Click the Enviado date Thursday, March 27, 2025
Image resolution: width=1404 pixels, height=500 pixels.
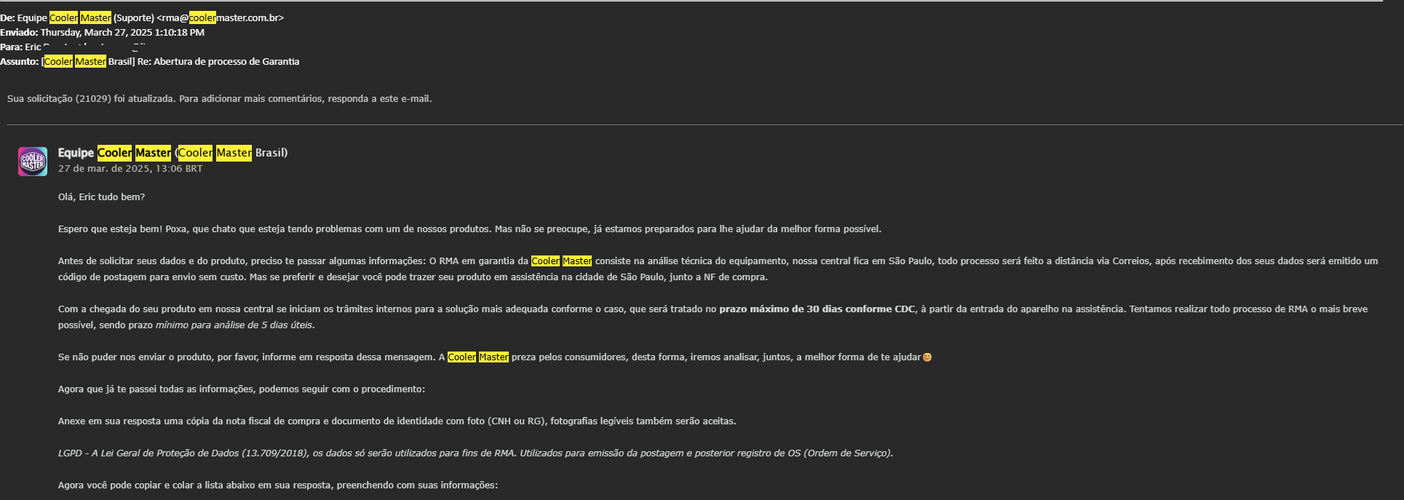tap(122, 32)
